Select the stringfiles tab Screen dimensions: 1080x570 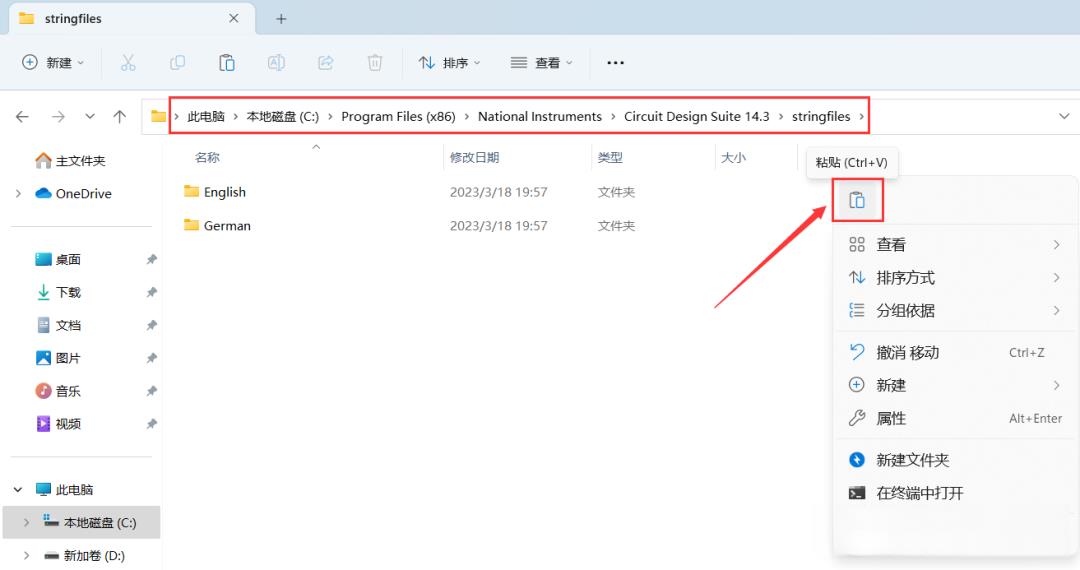131,19
